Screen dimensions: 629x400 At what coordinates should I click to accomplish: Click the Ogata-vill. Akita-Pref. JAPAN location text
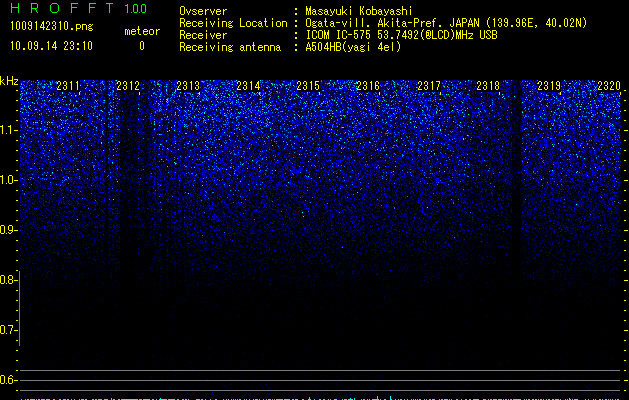click(x=446, y=23)
